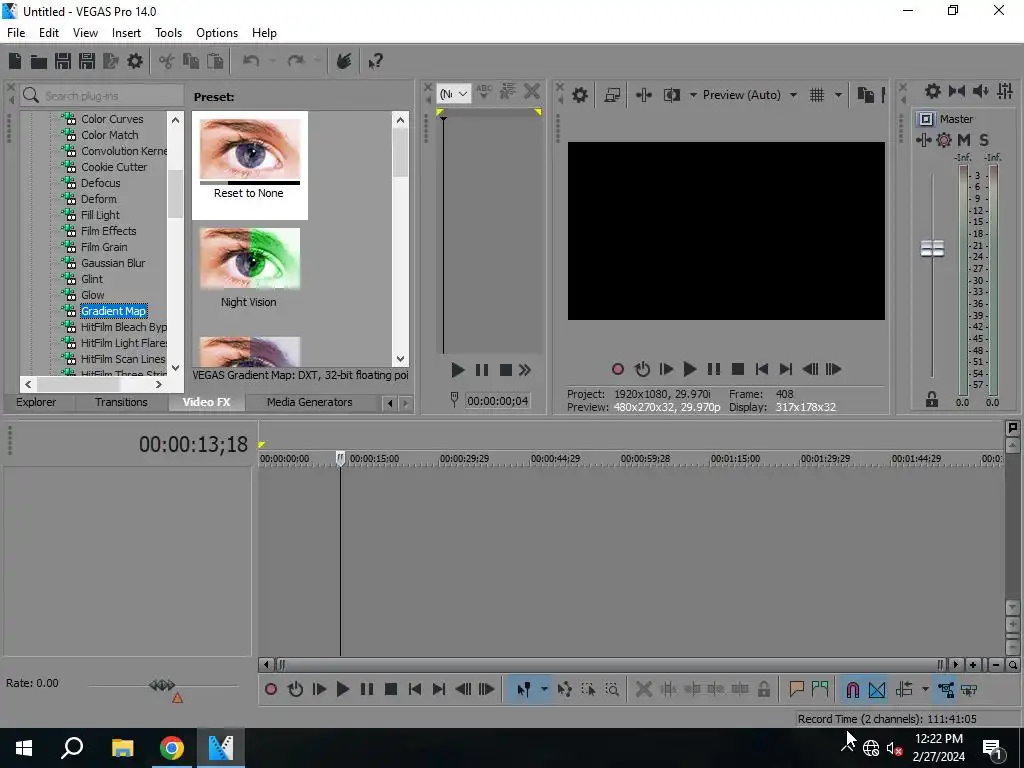Open the Mixing Console icon
The height and width of the screenshot is (768, 1024).
click(x=1005, y=91)
